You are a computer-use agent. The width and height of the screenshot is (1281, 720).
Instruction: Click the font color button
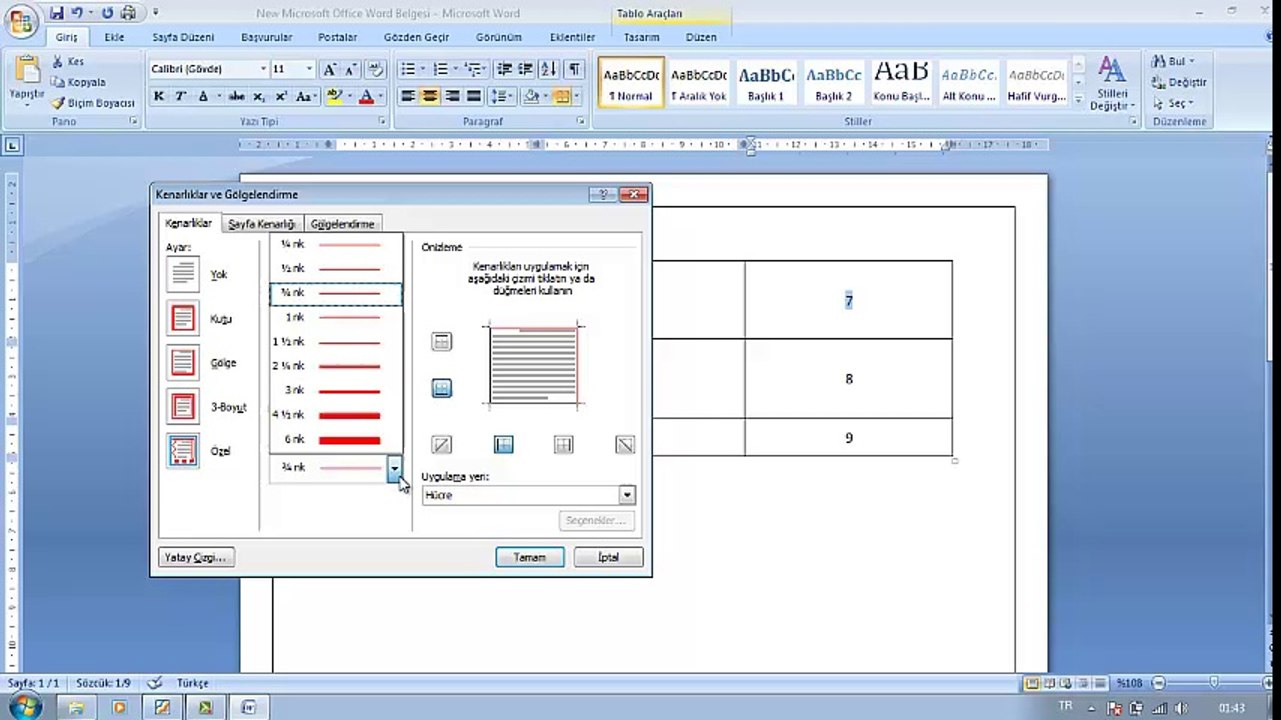(x=369, y=96)
